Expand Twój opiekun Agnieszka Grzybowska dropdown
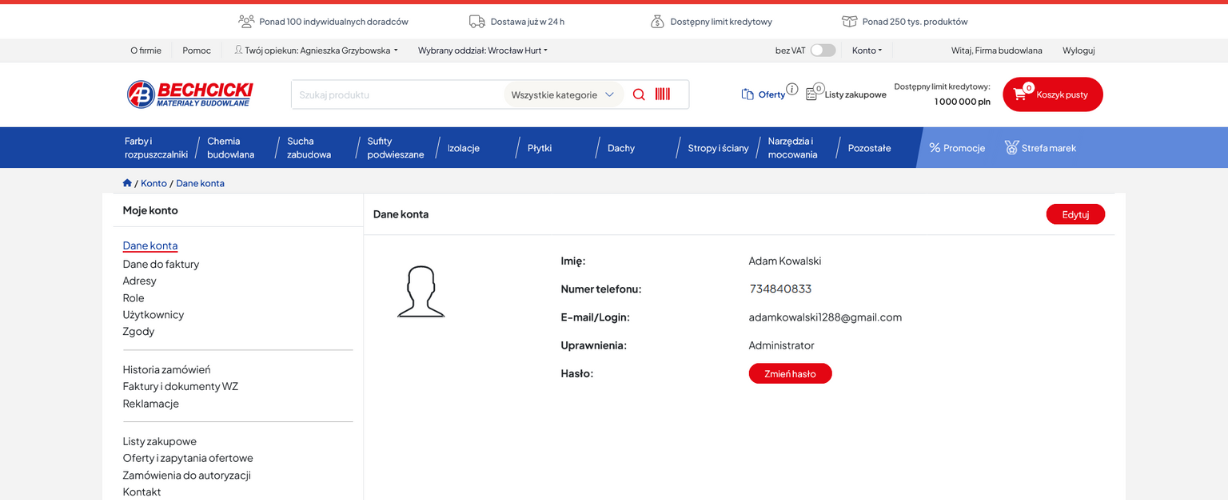This screenshot has height=500, width=1228. [321, 50]
